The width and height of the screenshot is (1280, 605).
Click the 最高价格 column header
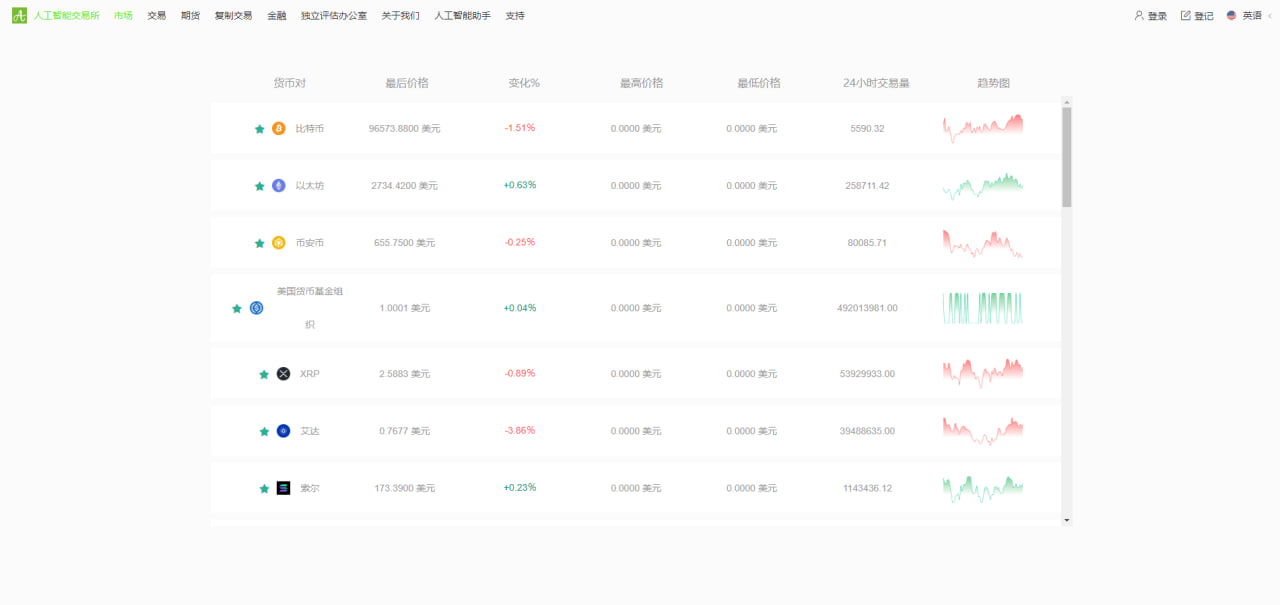[642, 83]
